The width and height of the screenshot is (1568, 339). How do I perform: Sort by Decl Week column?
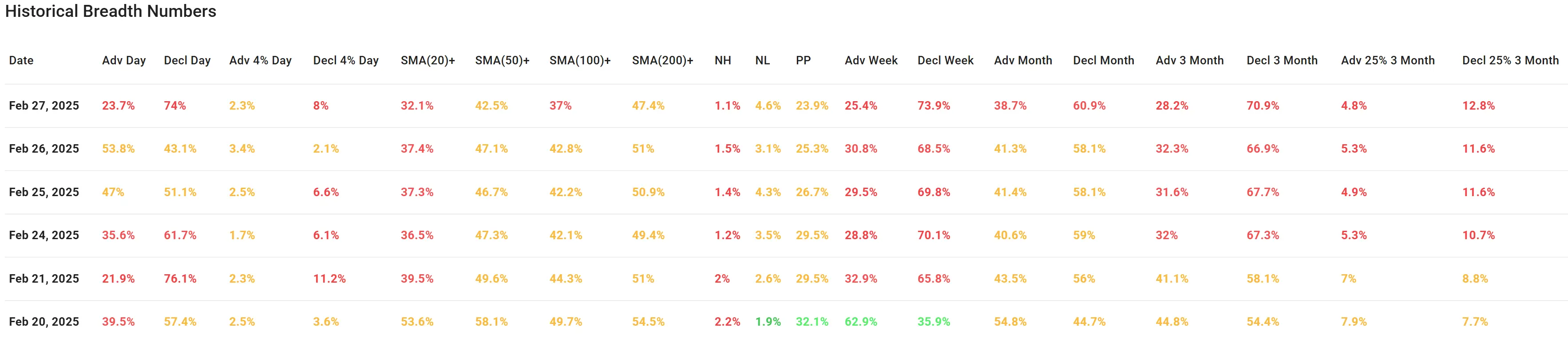coord(945,60)
